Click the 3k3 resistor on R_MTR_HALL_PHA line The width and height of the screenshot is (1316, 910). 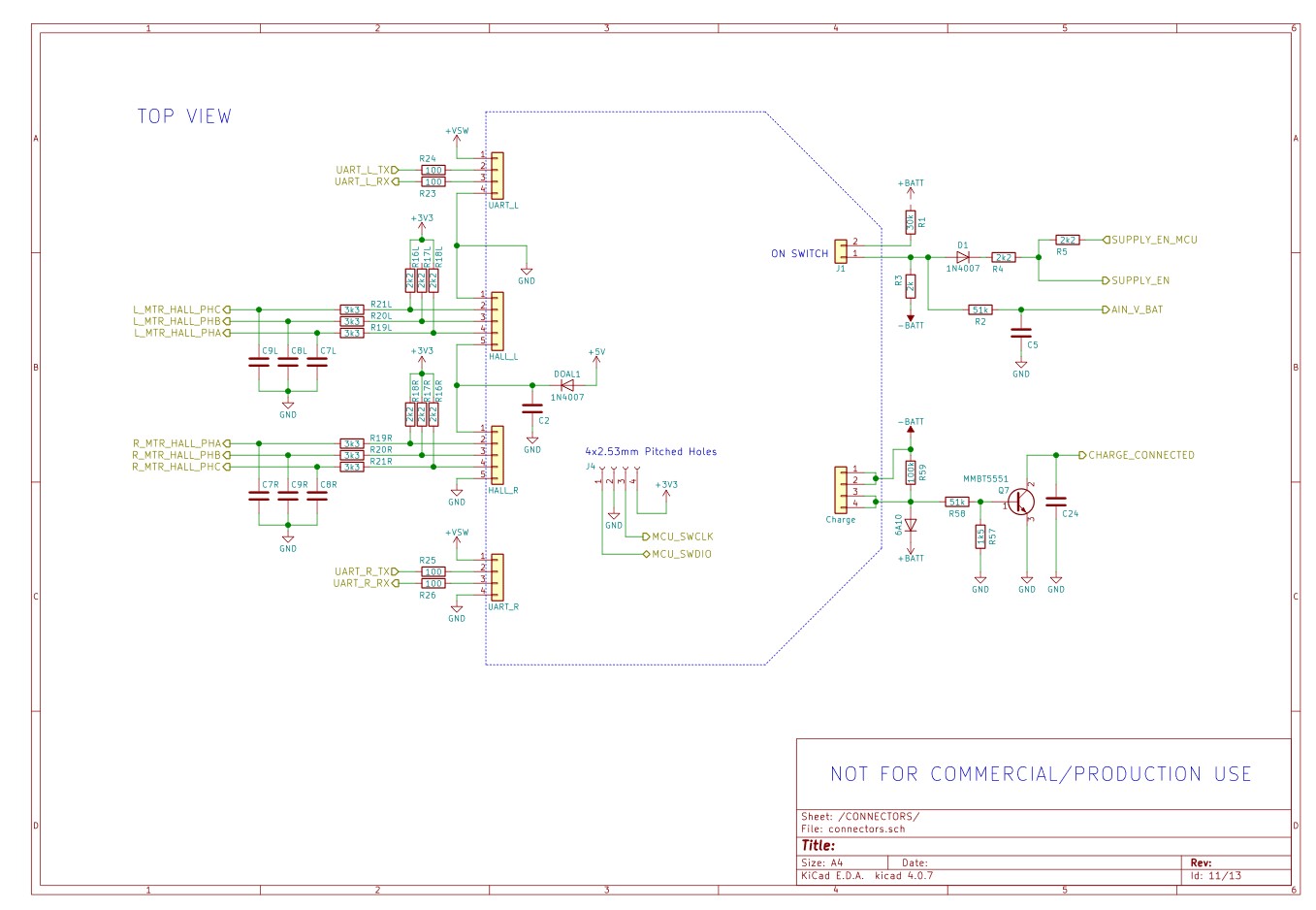click(x=352, y=443)
